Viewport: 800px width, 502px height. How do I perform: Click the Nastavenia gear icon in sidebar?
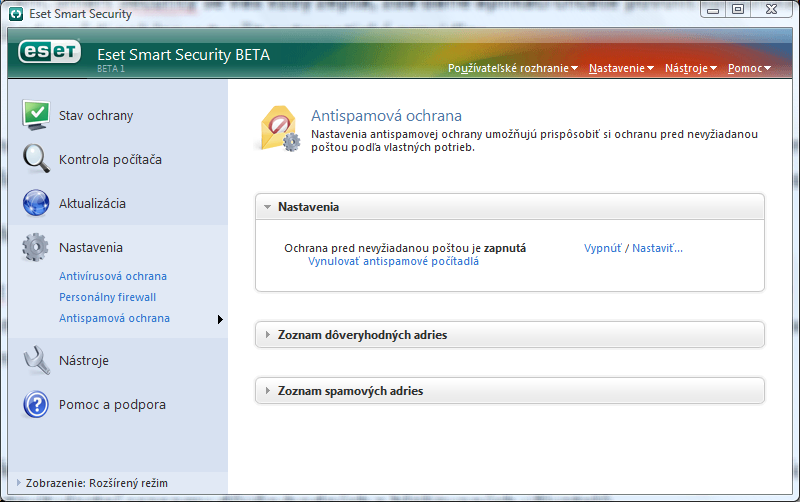click(x=36, y=247)
